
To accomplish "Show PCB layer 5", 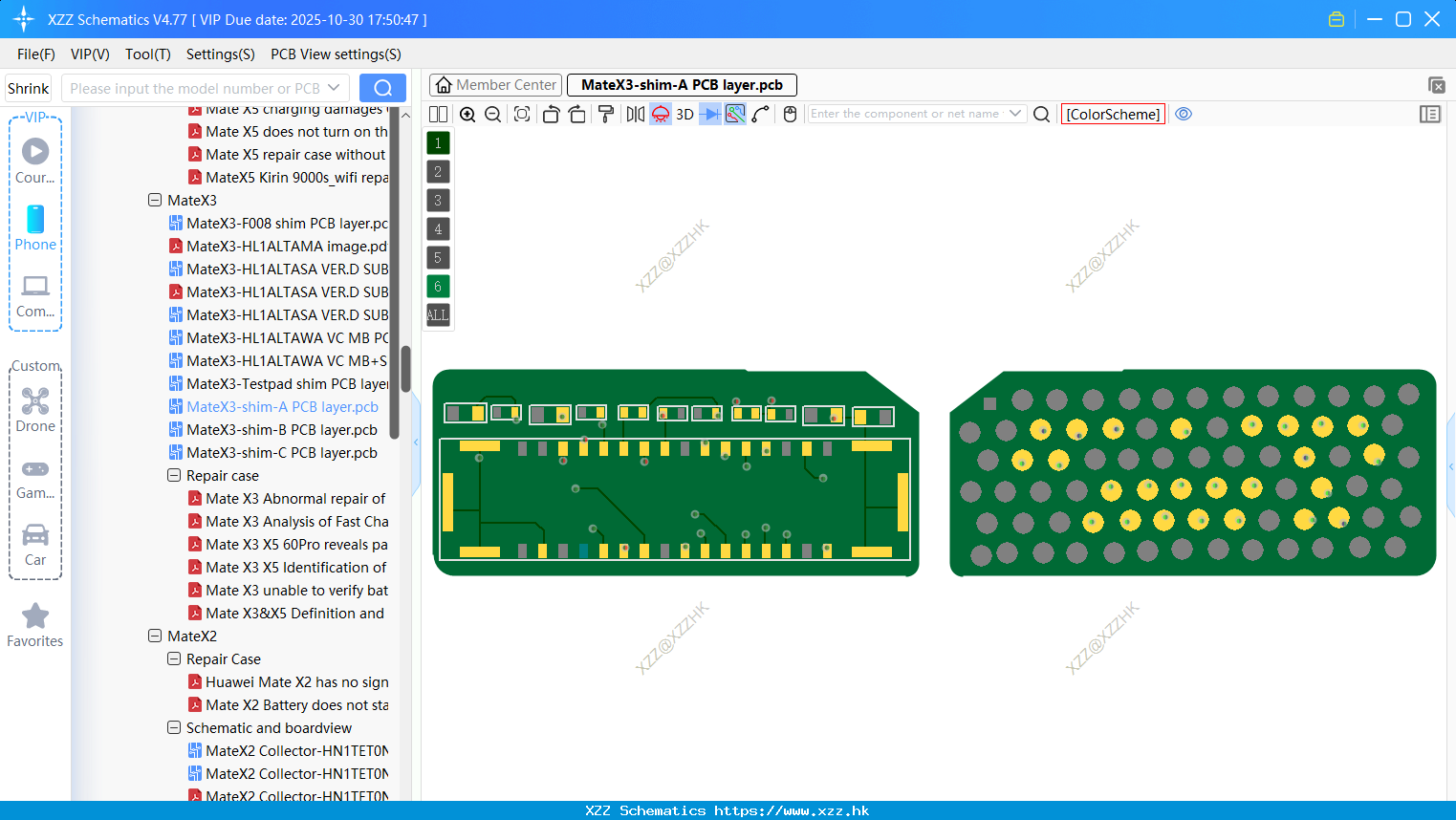I will coord(438,258).
